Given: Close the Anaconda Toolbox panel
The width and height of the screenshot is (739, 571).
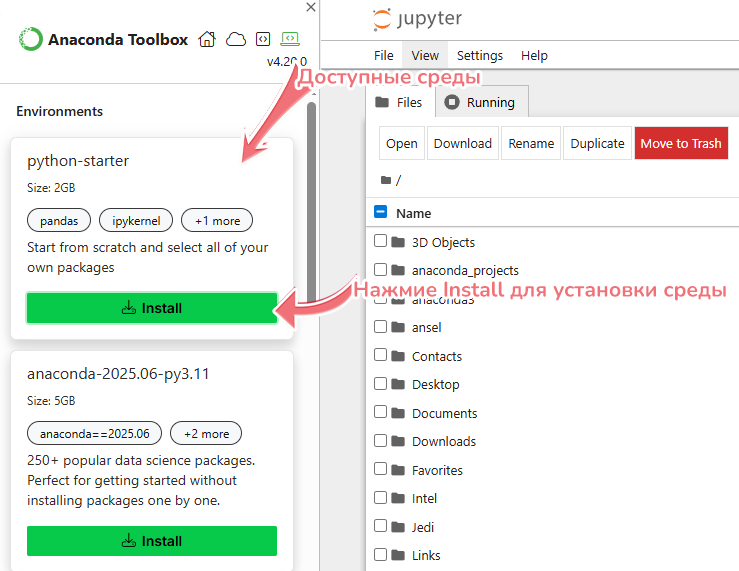Looking at the screenshot, I should pos(311,7).
